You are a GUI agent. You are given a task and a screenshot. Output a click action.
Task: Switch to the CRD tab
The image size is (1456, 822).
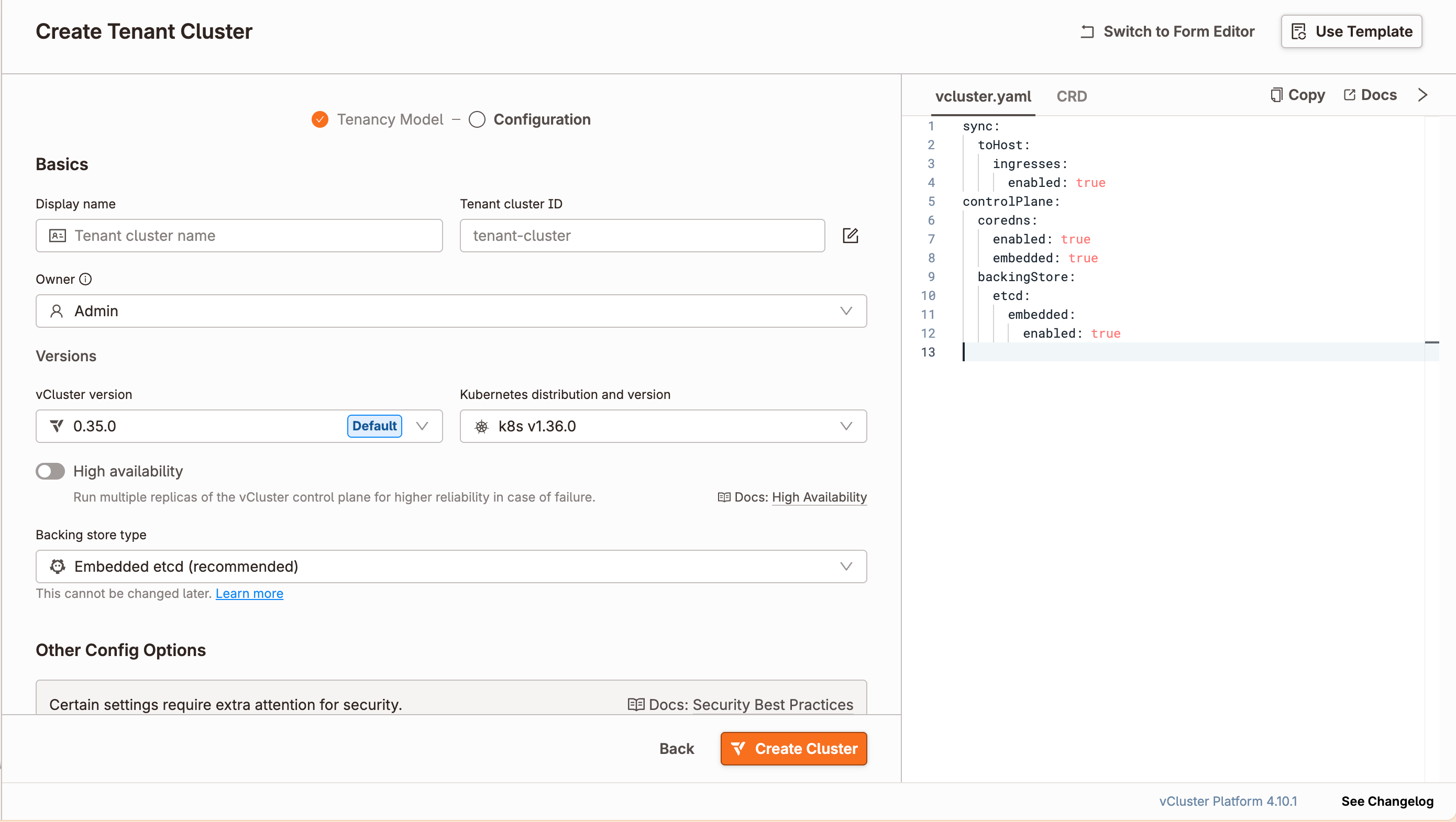click(1072, 96)
